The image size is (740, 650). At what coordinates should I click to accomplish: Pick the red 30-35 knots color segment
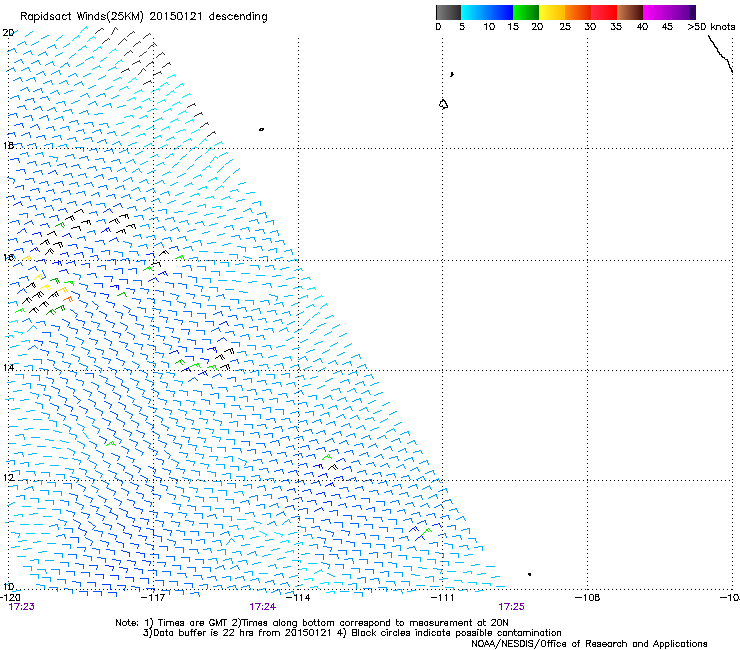pyautogui.click(x=604, y=12)
